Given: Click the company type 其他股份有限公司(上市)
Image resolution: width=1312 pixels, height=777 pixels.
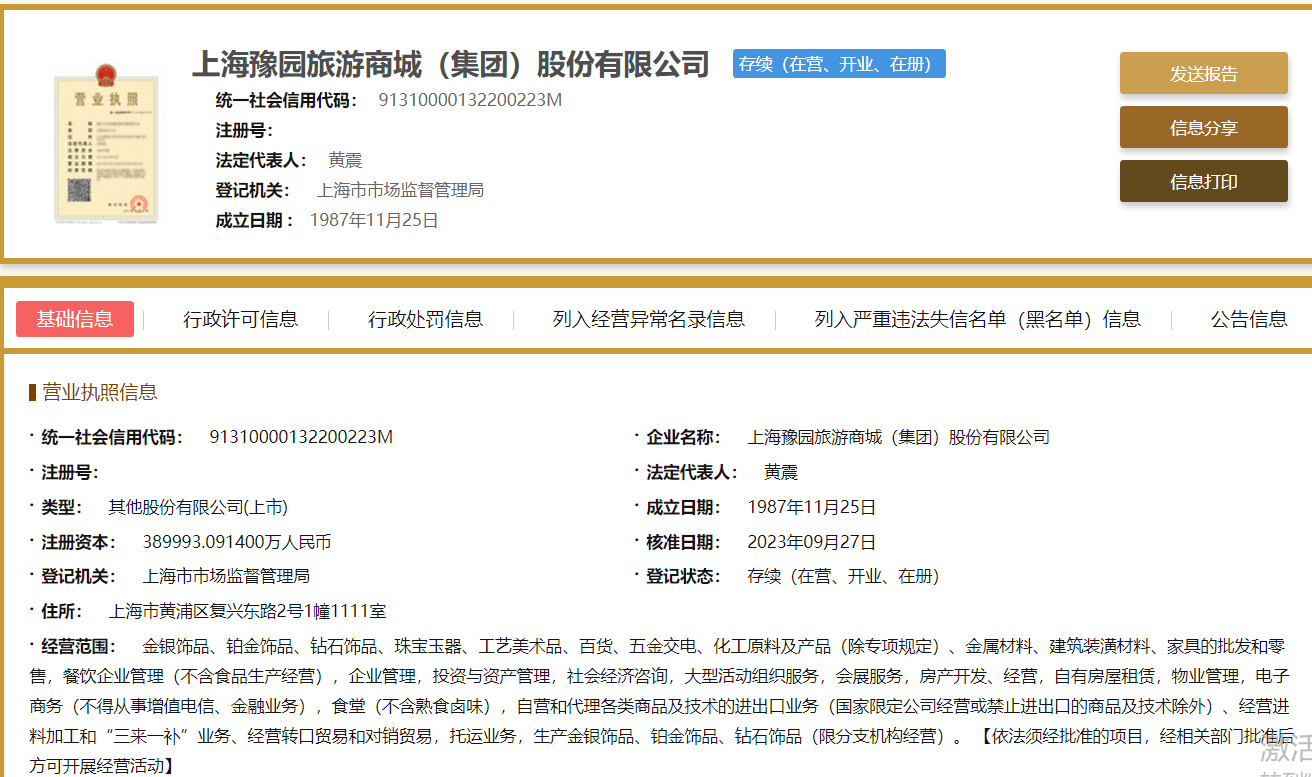Looking at the screenshot, I should (198, 507).
